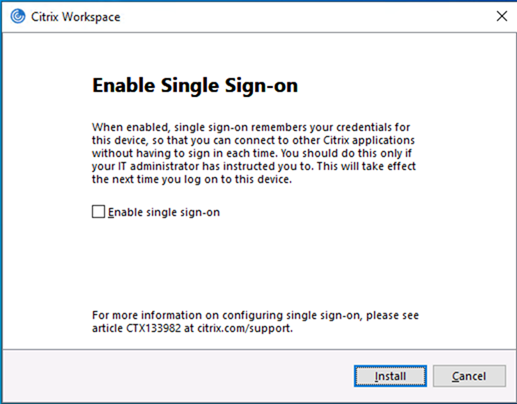The height and width of the screenshot is (404, 517).
Task: Click the 'without having to sign in' line
Action: 252,153
